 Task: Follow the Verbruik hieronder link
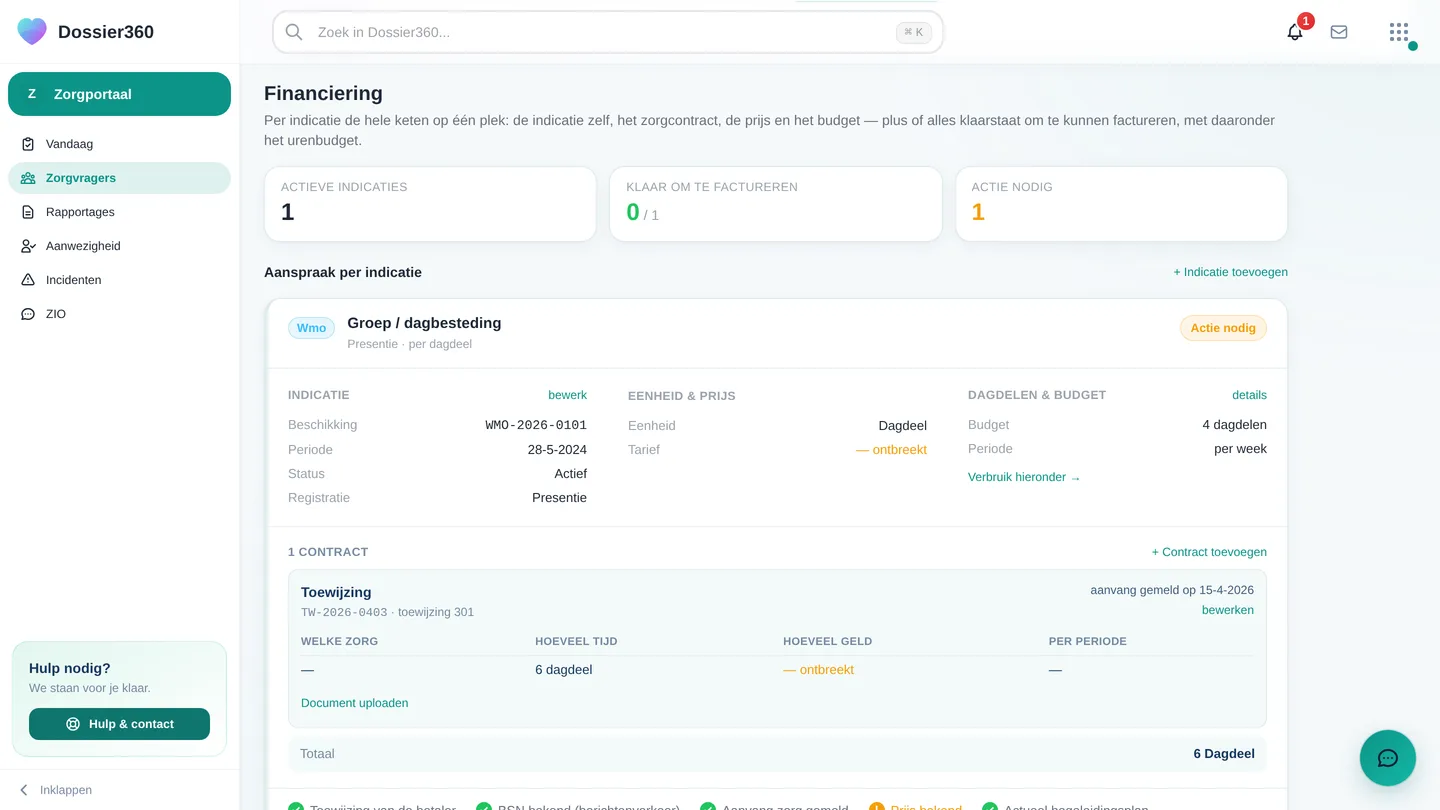(1024, 477)
